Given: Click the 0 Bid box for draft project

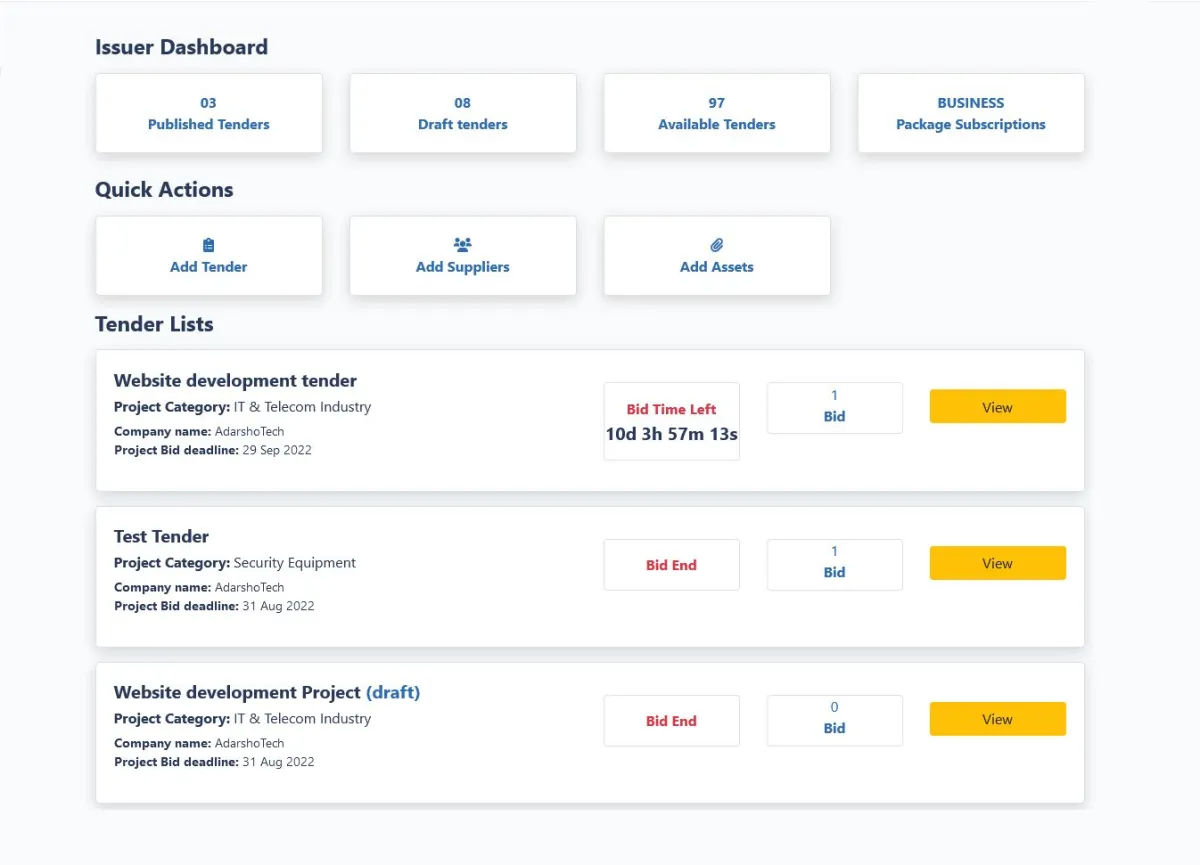Looking at the screenshot, I should (835, 720).
